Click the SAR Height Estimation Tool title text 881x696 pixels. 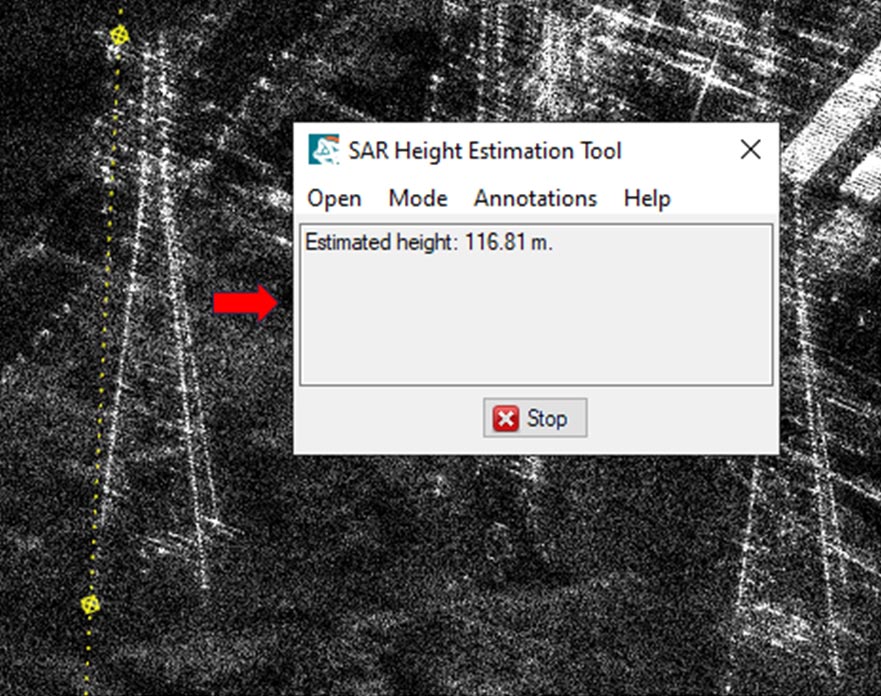coord(484,150)
